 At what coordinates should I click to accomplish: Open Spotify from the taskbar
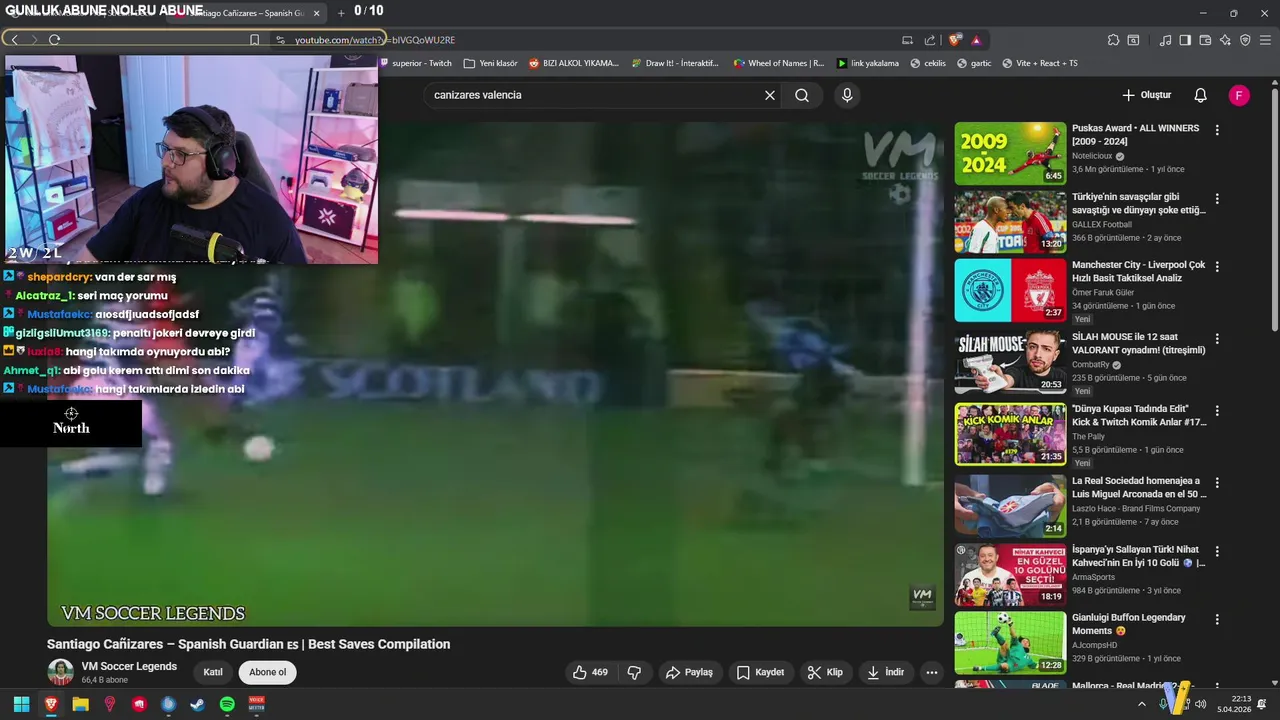(227, 704)
